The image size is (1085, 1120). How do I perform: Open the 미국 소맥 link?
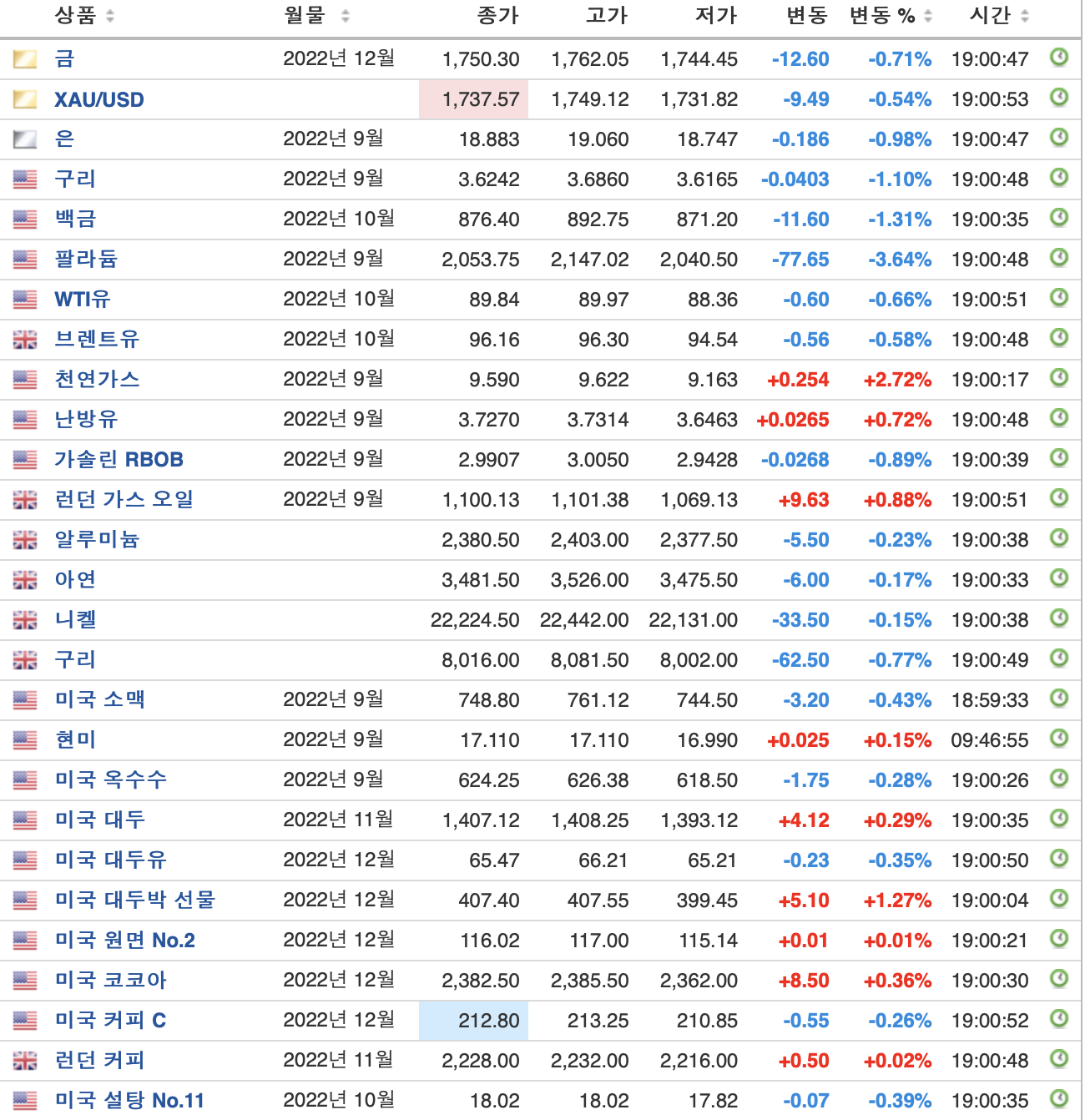click(x=100, y=699)
